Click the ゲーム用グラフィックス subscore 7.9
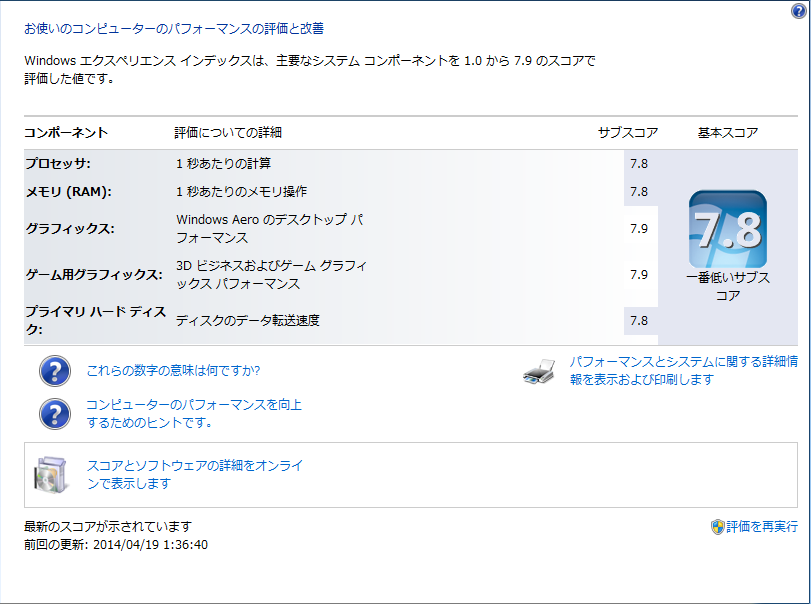Screen dimensions: 811x604 coord(639,275)
